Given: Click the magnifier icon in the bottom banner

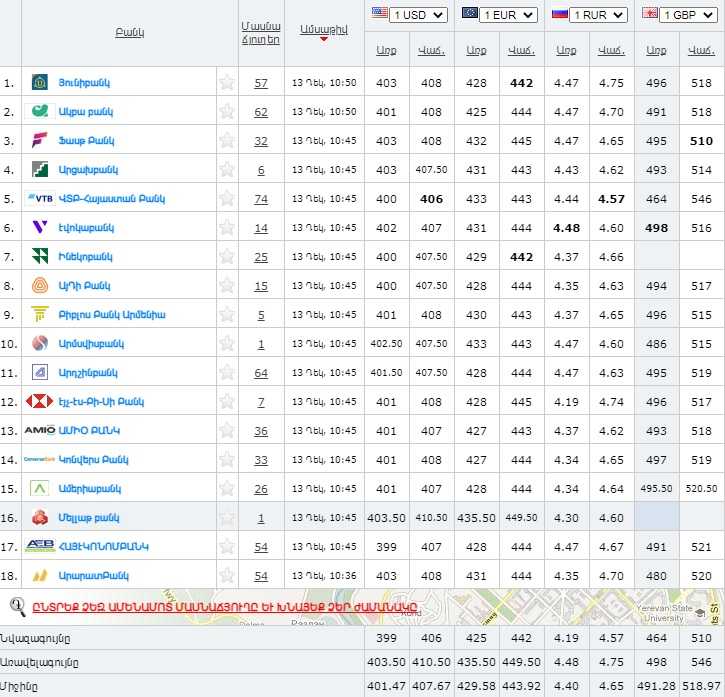Looking at the screenshot, I should pyautogui.click(x=17, y=605).
